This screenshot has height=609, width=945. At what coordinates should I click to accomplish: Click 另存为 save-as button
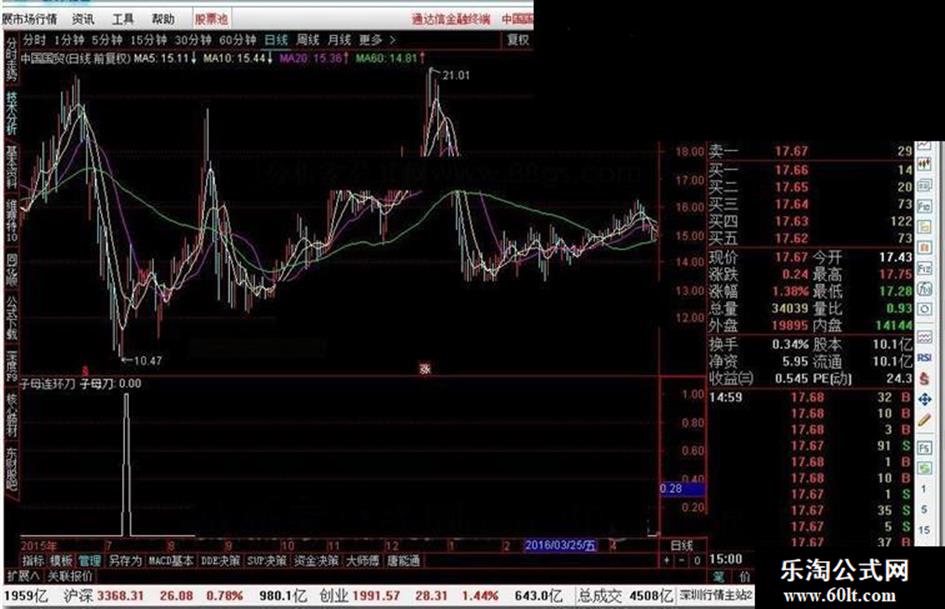coord(125,561)
